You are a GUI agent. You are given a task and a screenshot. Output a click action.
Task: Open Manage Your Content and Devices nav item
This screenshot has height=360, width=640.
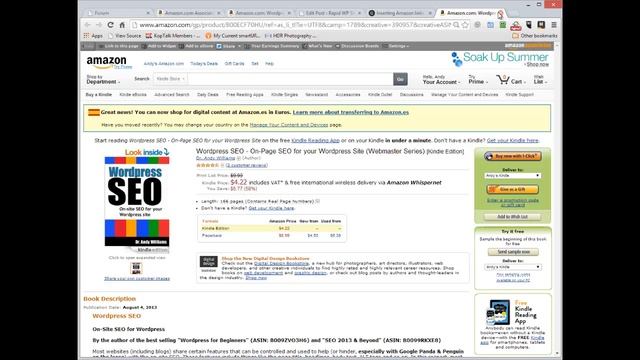[464, 95]
